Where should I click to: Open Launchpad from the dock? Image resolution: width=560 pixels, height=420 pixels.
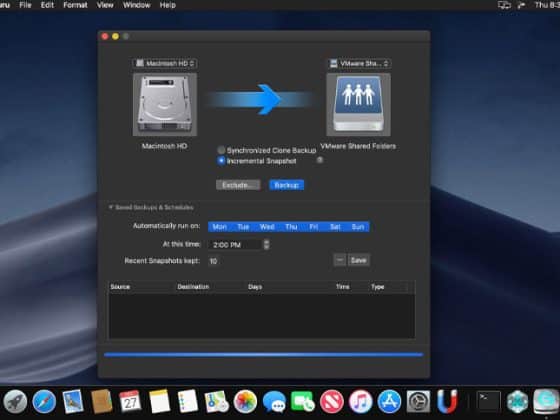pyautogui.click(x=15, y=401)
